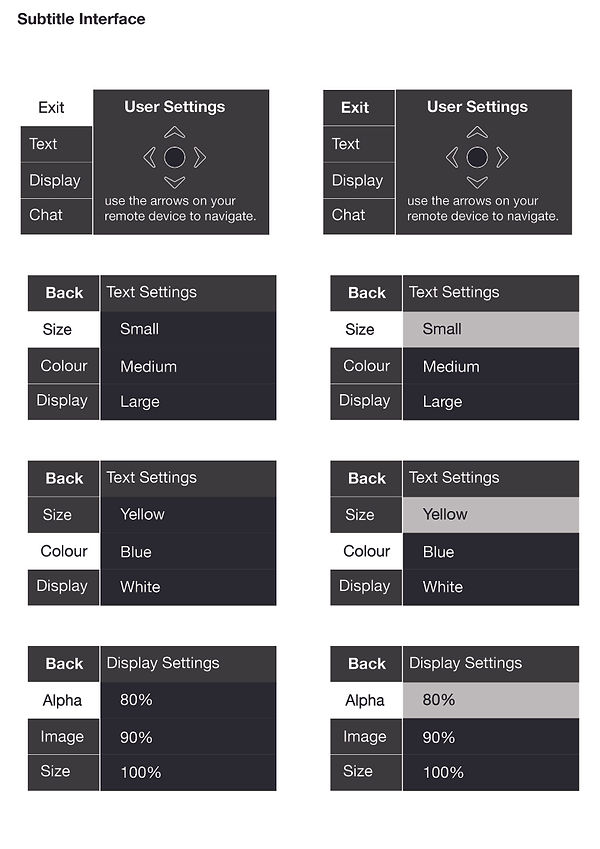Screen dimensions: 600x849
Task: Click Back in panel with grey-highlighted 80%
Action: point(366,663)
